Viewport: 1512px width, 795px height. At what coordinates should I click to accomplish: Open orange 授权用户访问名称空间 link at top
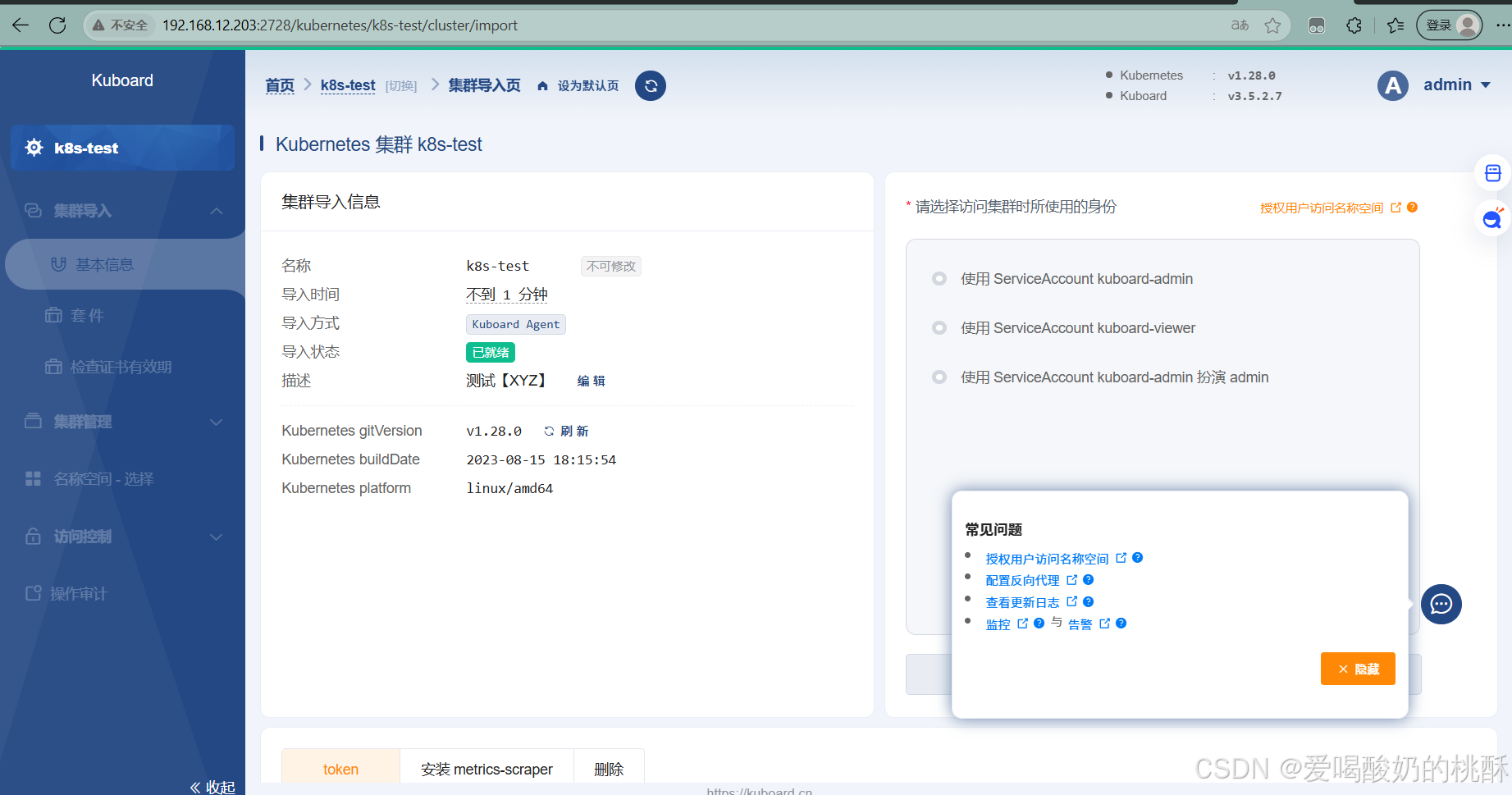(x=1322, y=208)
